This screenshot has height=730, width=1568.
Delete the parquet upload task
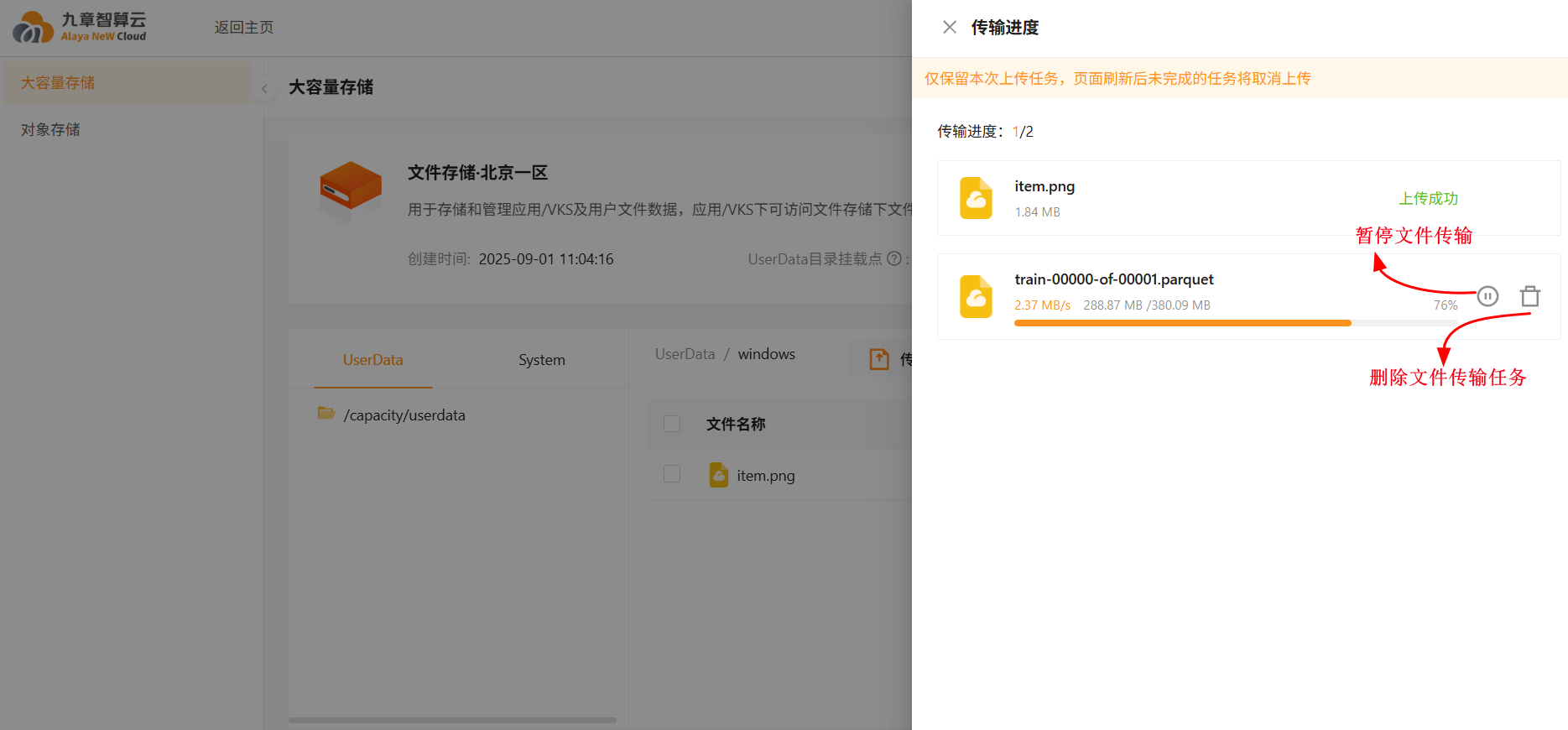point(1529,296)
